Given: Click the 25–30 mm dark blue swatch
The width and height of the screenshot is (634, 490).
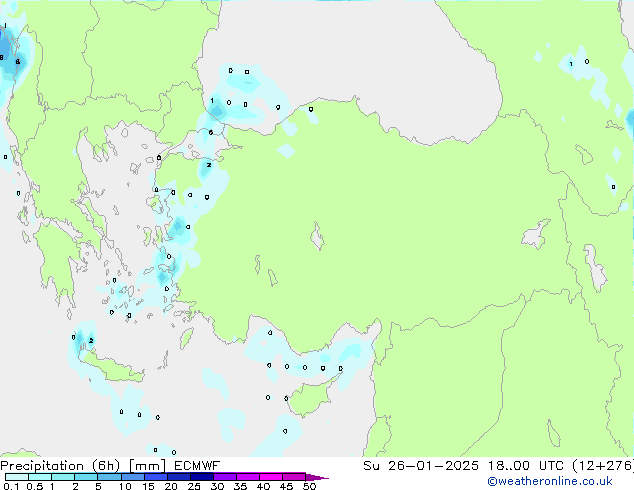Looking at the screenshot, I should (201, 477).
